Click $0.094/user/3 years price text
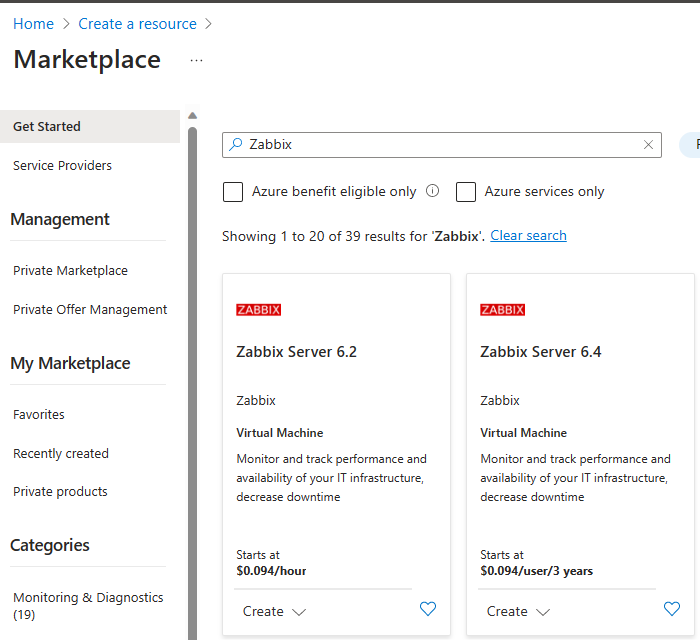Viewport: 700px width, 640px height. tap(537, 571)
